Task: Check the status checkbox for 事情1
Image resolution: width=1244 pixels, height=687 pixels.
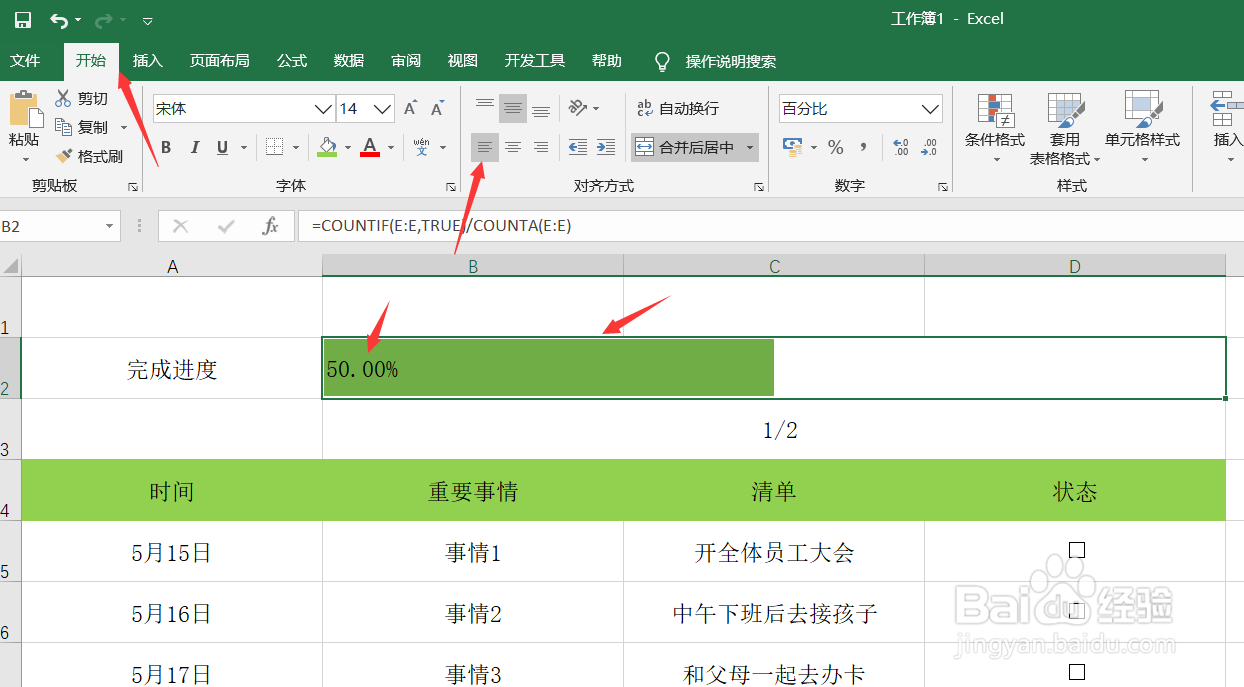Action: [x=1076, y=551]
